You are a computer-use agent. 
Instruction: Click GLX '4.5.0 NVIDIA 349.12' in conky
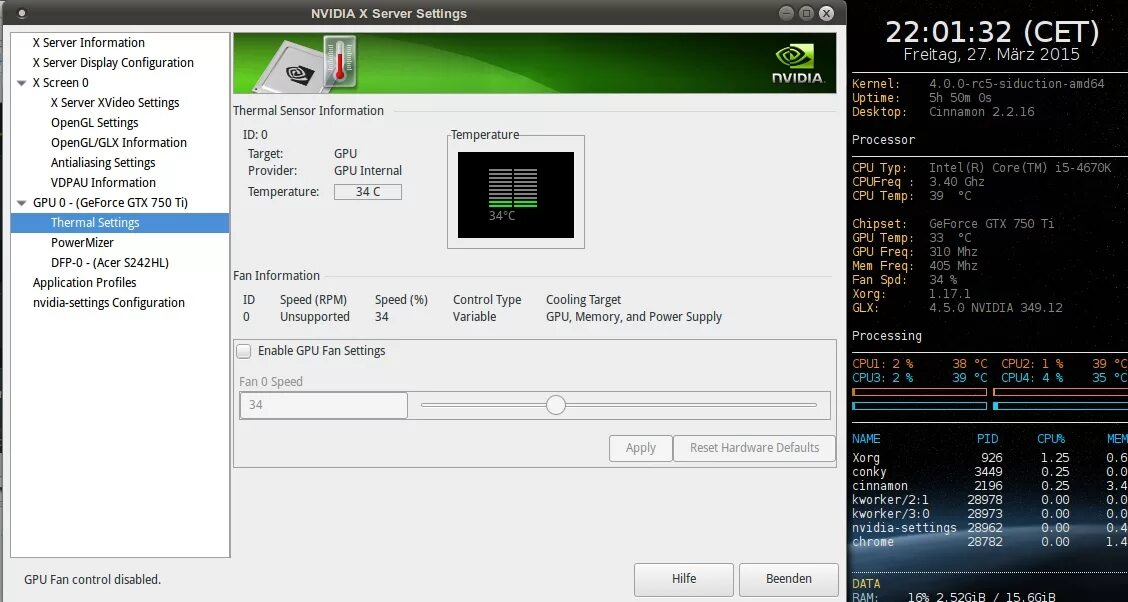[x=996, y=309]
